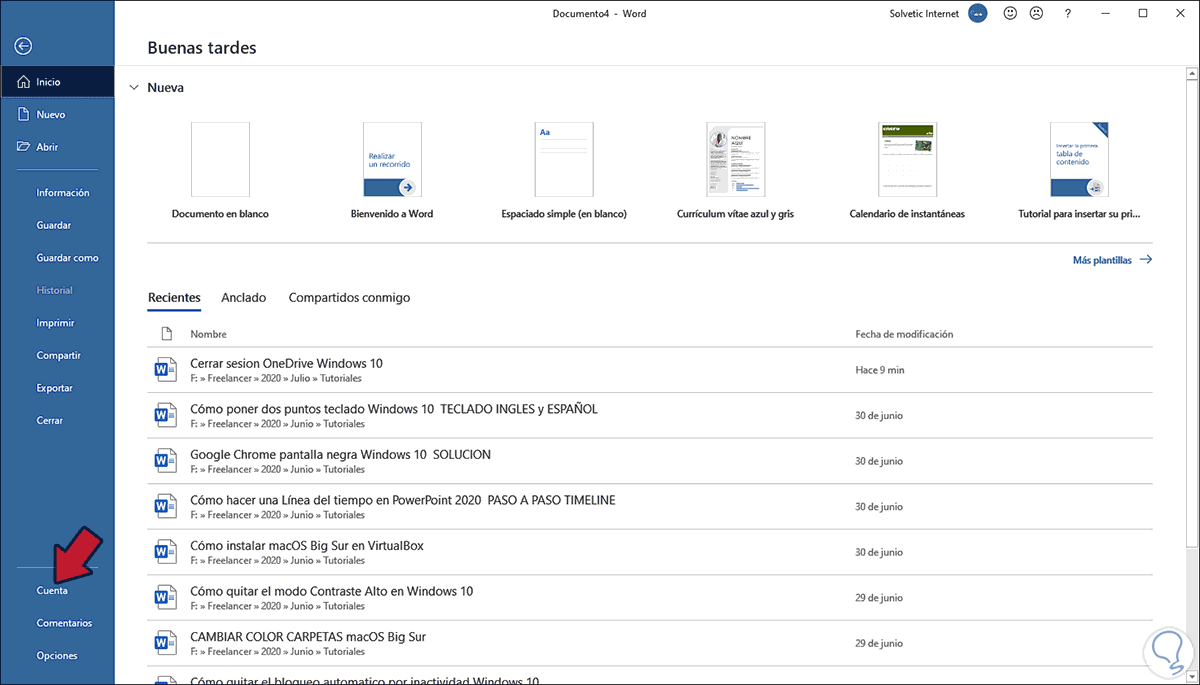Viewport: 1200px width, 685px height.
Task: Open Tutorial para insertar tabla de contenido template
Action: [1079, 169]
